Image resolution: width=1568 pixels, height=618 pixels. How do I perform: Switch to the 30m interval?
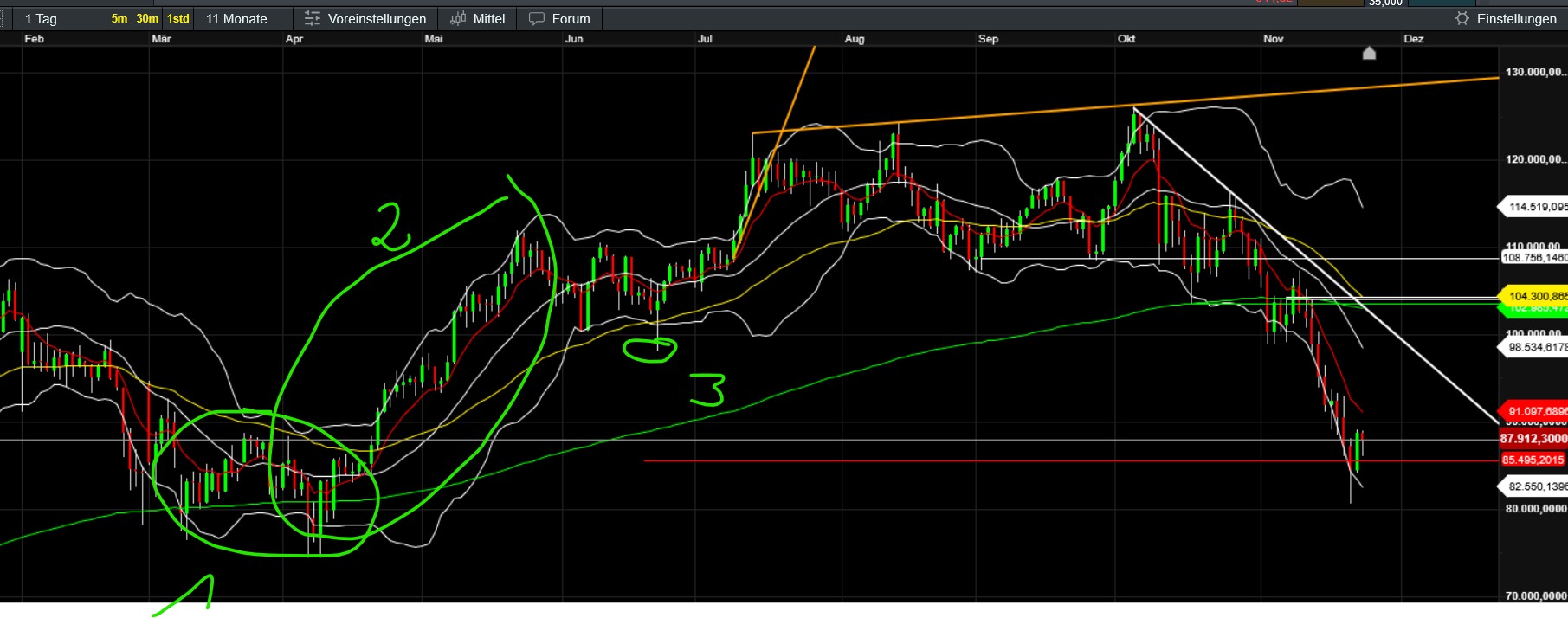click(x=147, y=18)
